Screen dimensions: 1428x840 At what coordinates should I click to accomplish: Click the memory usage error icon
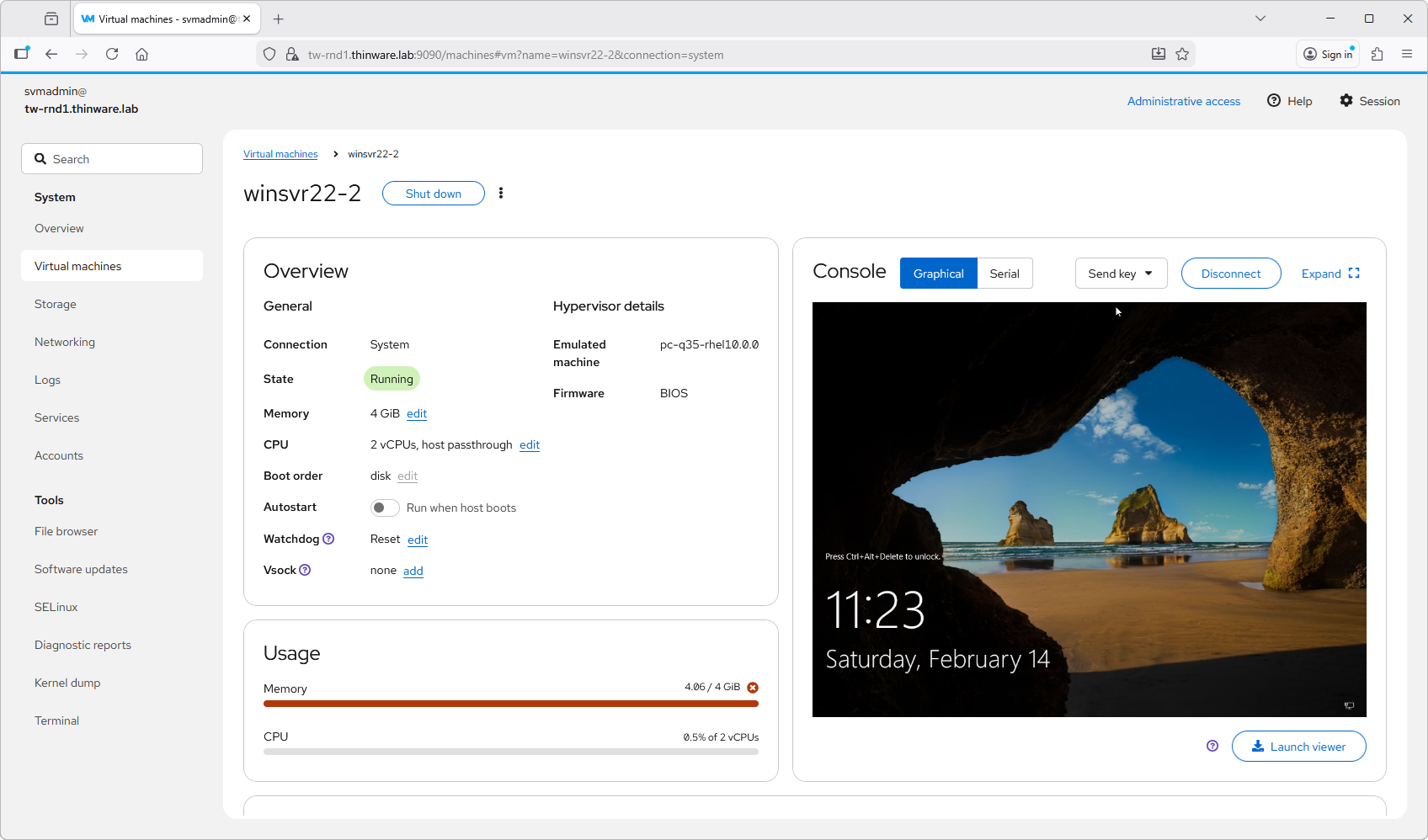[753, 688]
